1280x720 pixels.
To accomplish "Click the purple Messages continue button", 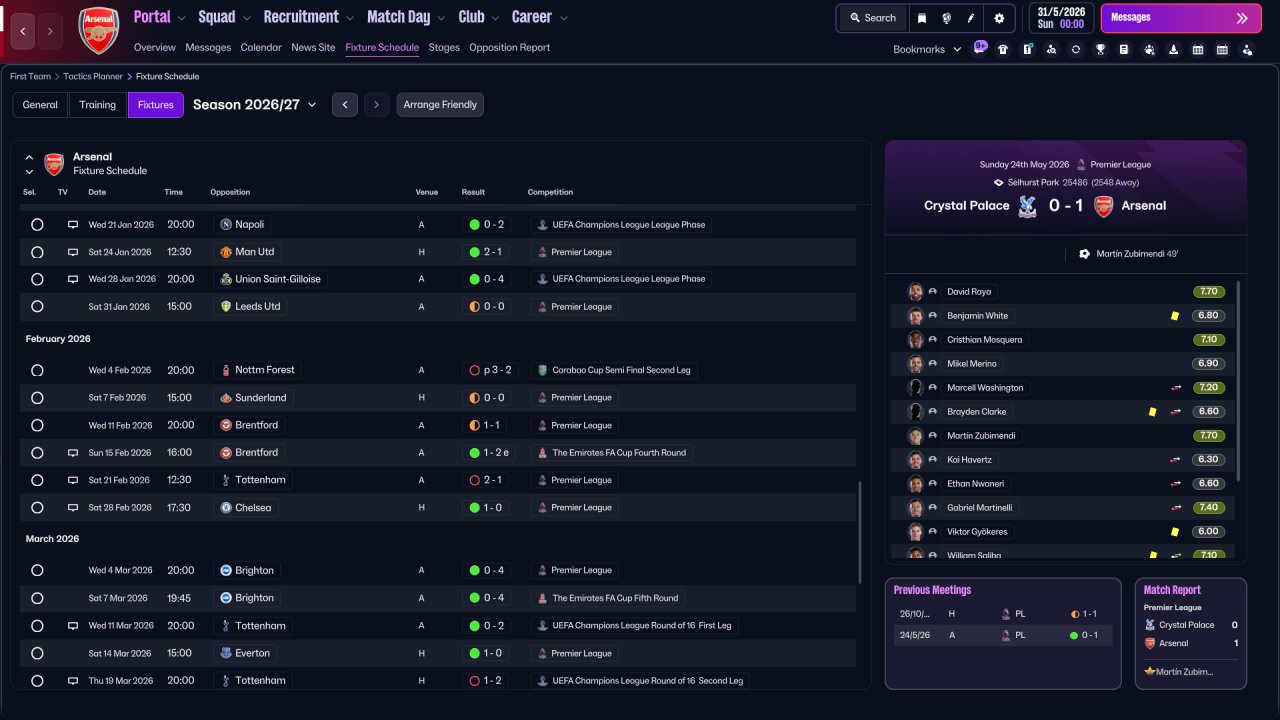I will click(1181, 18).
